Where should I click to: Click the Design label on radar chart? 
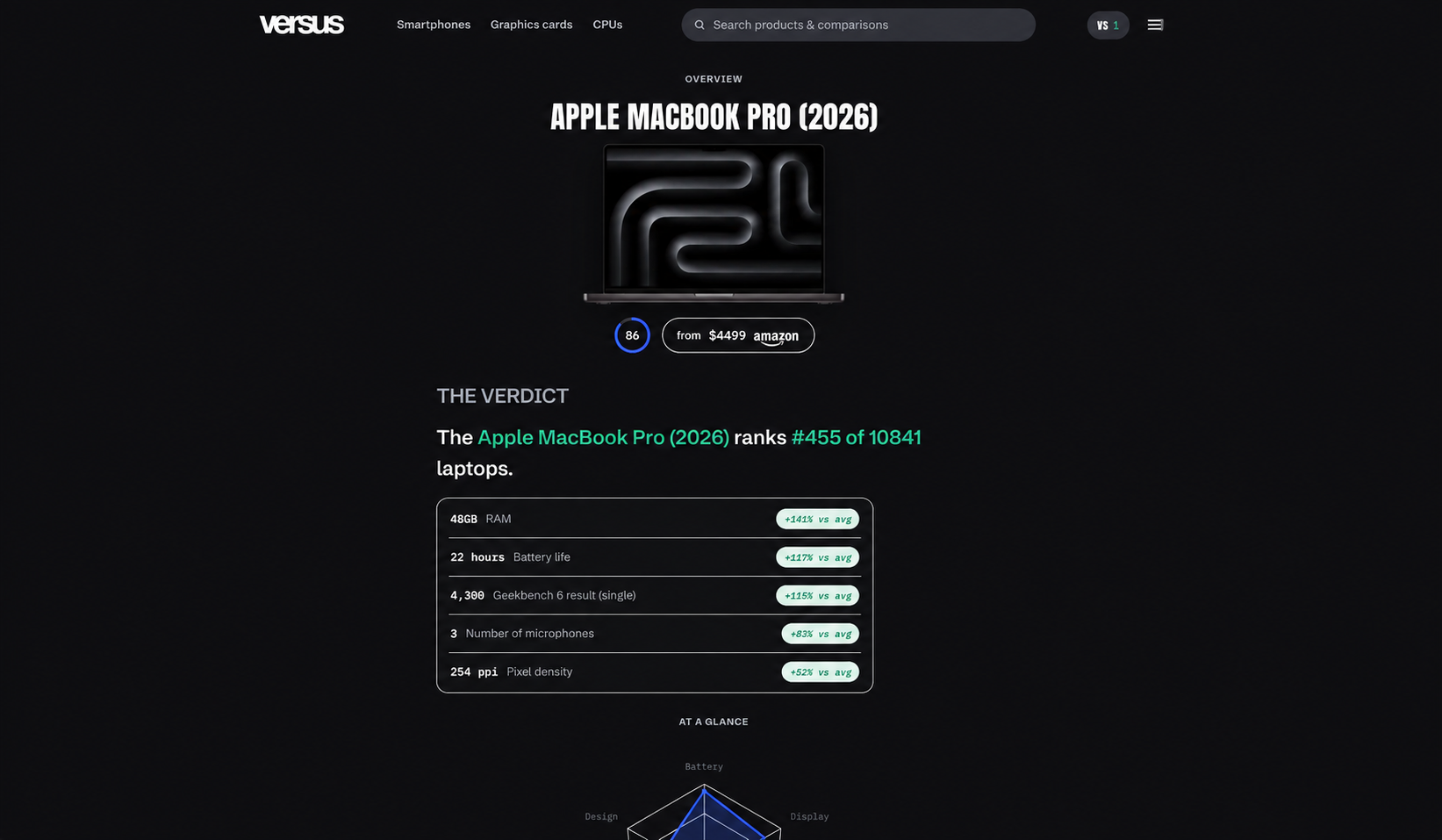click(x=601, y=816)
